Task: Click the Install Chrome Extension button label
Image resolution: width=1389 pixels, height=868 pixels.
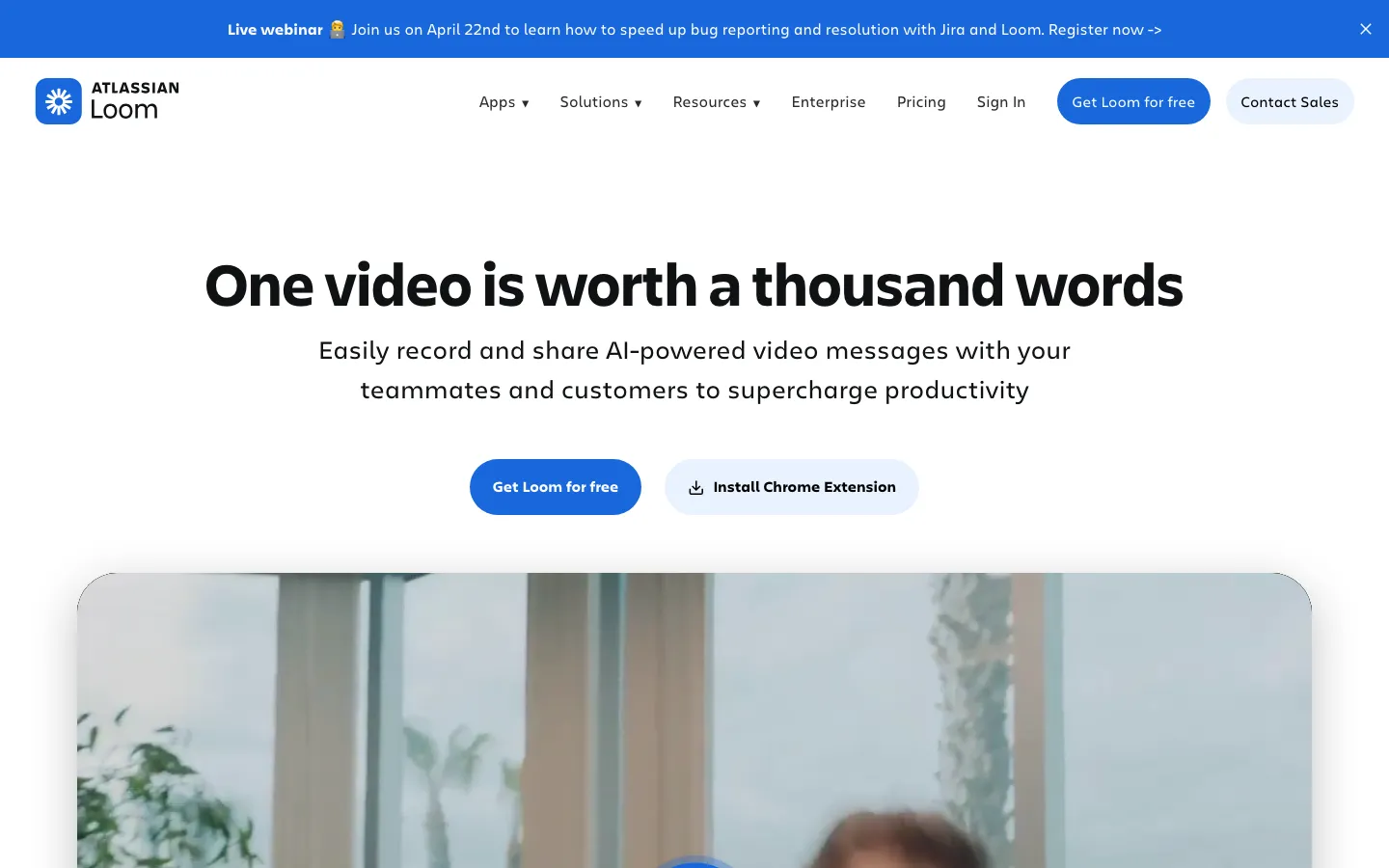Action: (803, 487)
